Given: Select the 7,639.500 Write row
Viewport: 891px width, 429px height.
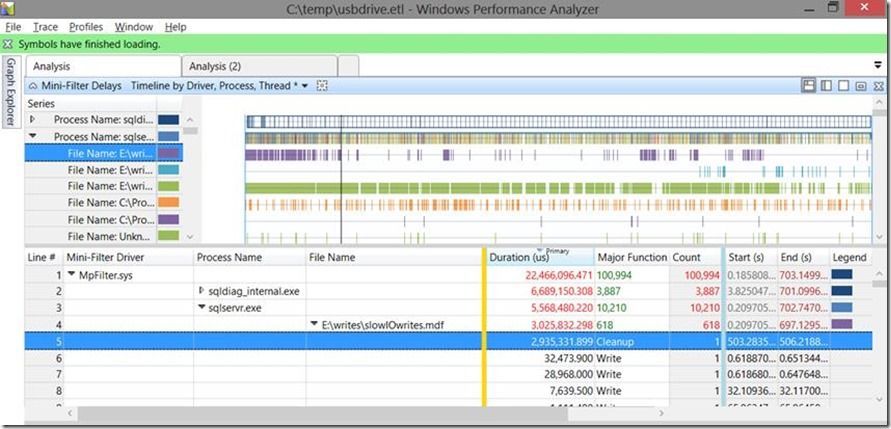Looking at the screenshot, I should coord(448,391).
